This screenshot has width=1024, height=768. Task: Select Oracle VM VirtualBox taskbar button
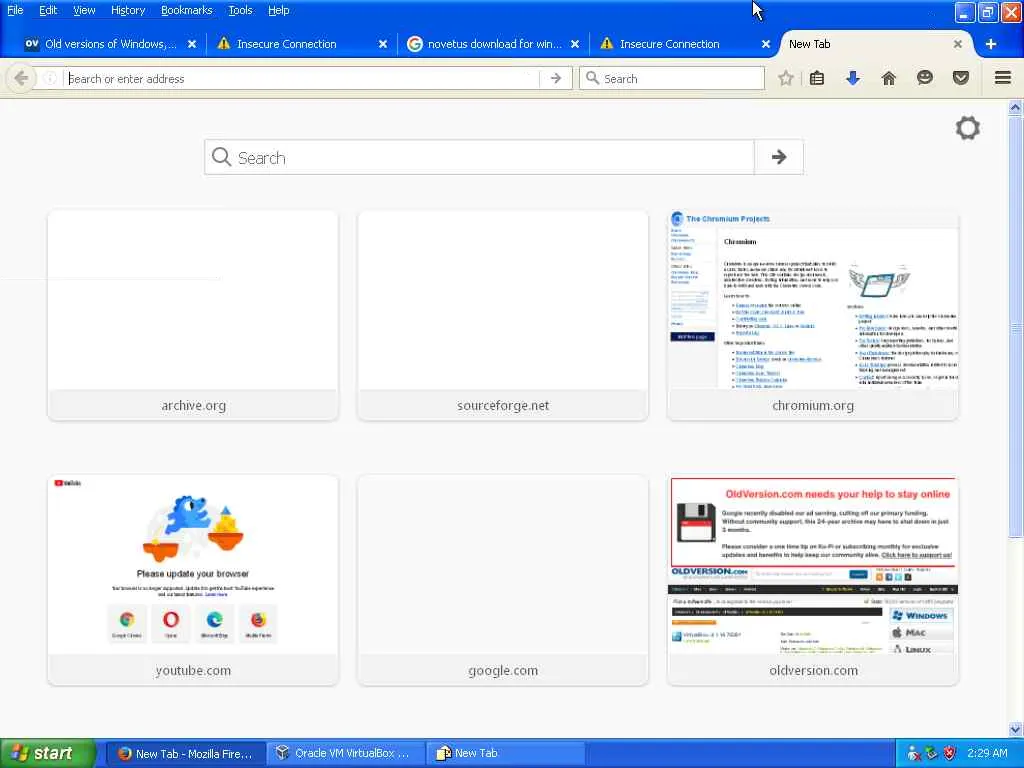(x=345, y=754)
